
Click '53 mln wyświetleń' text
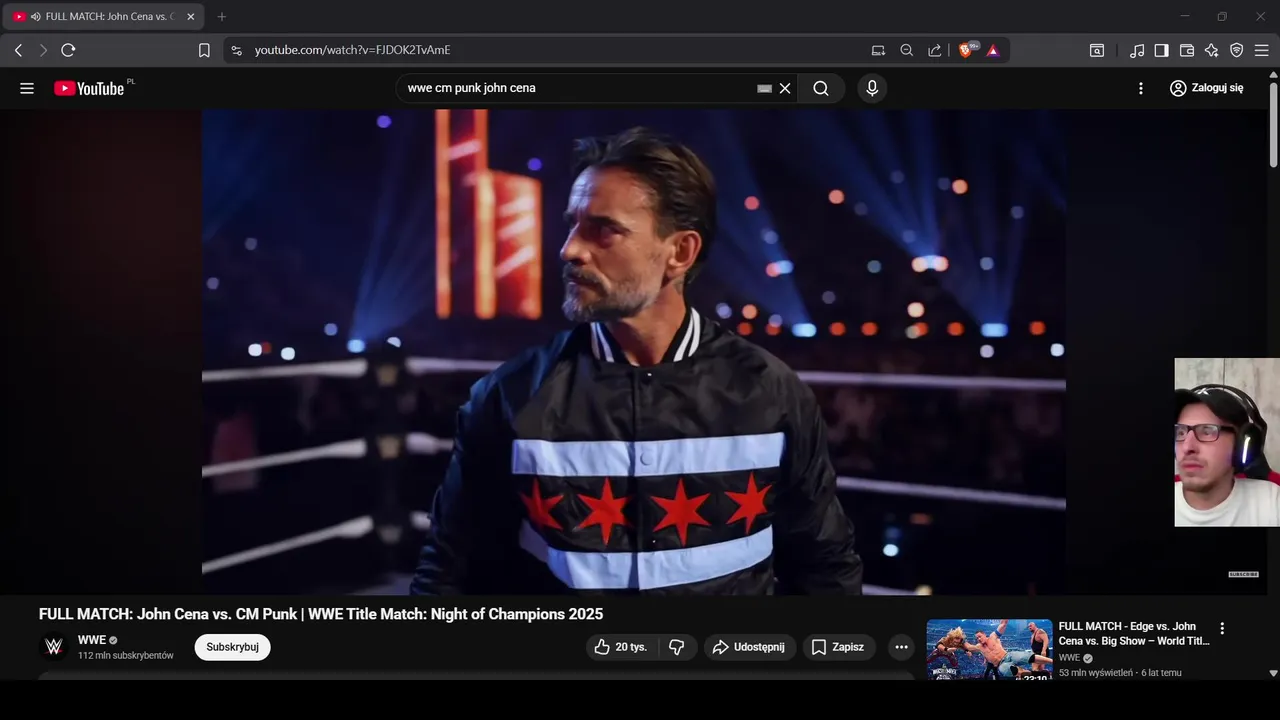pos(1096,673)
